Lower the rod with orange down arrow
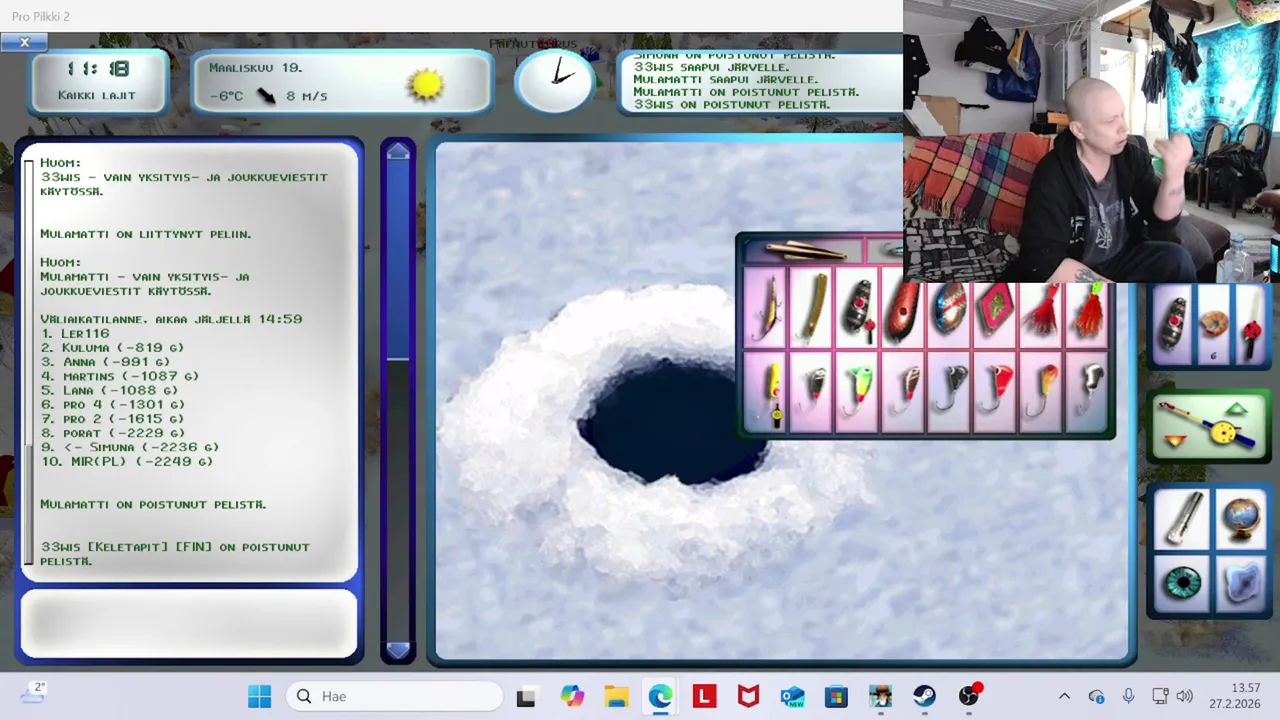This screenshot has width=1280, height=720. click(x=1174, y=441)
